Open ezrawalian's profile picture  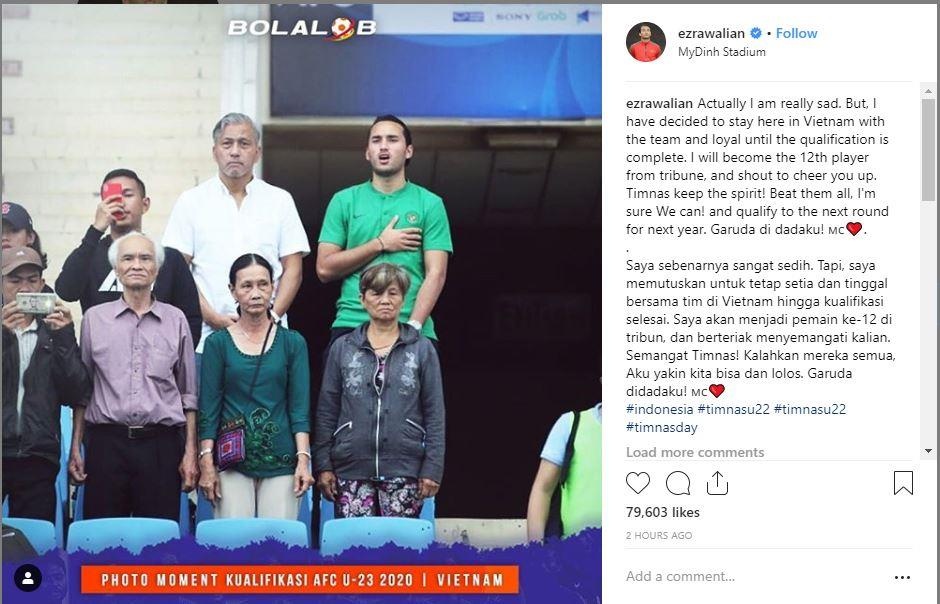(x=646, y=42)
